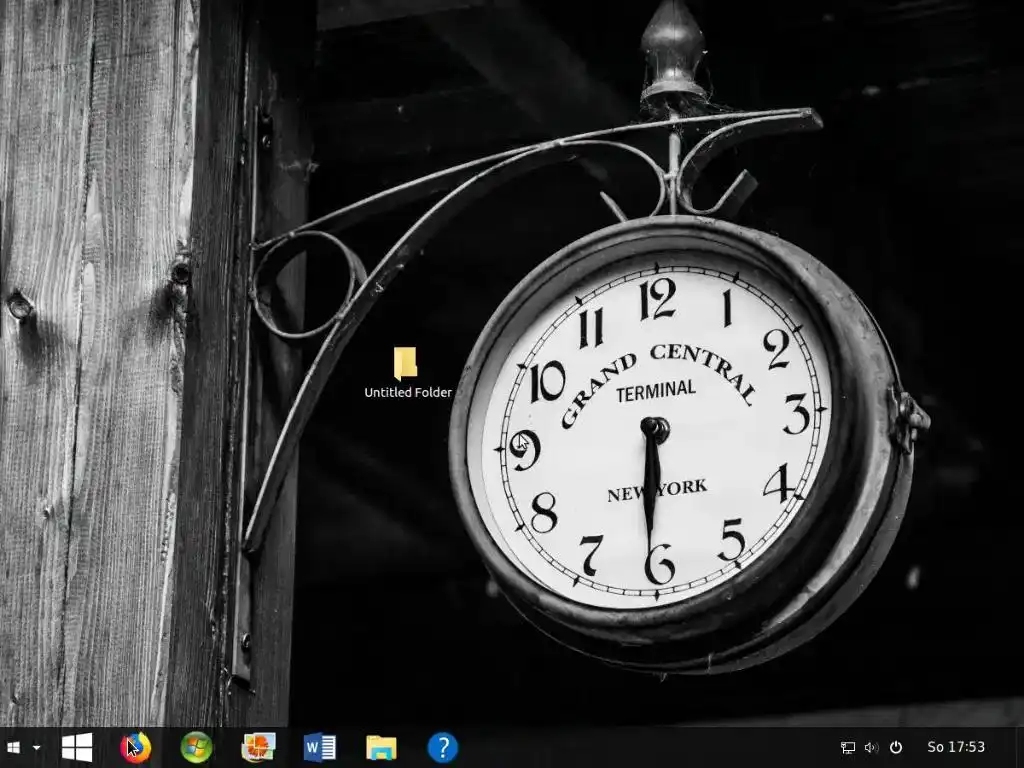Click the power button tray icon
The width and height of the screenshot is (1024, 768).
(x=896, y=747)
